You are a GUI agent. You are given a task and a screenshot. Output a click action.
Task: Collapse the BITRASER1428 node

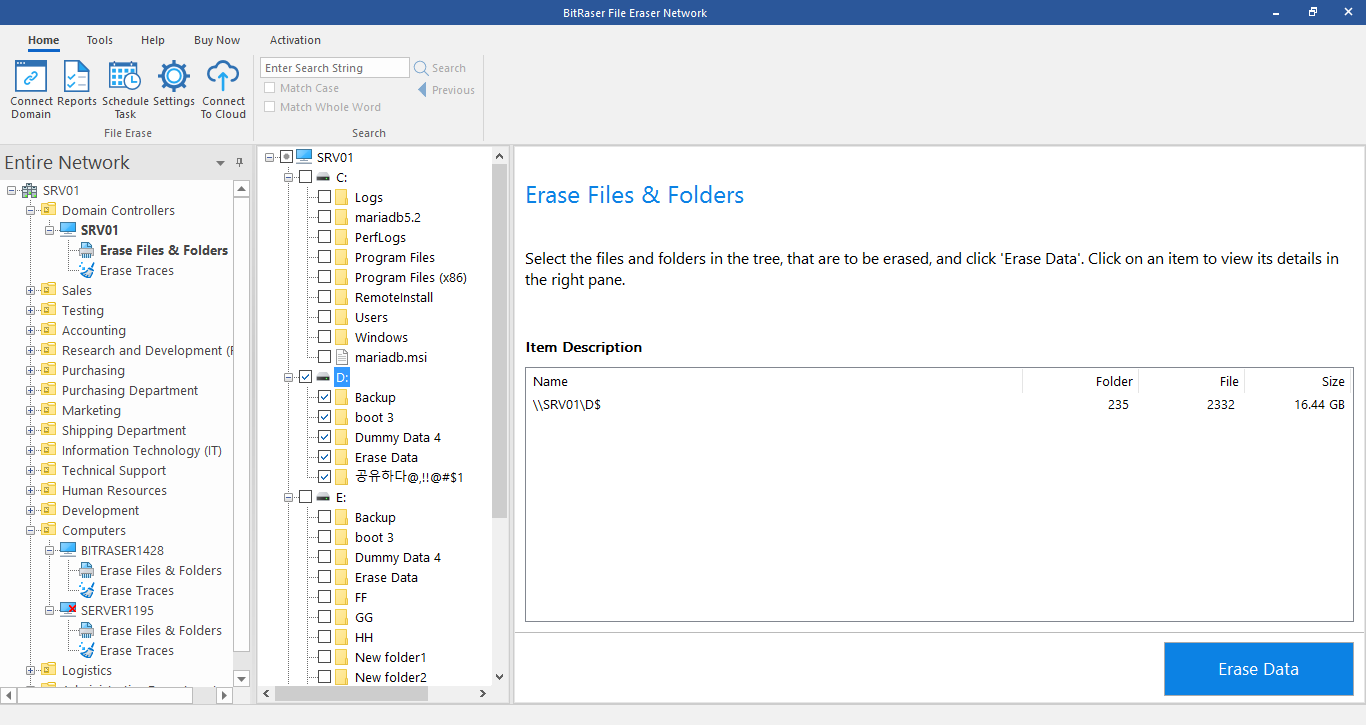coord(49,550)
